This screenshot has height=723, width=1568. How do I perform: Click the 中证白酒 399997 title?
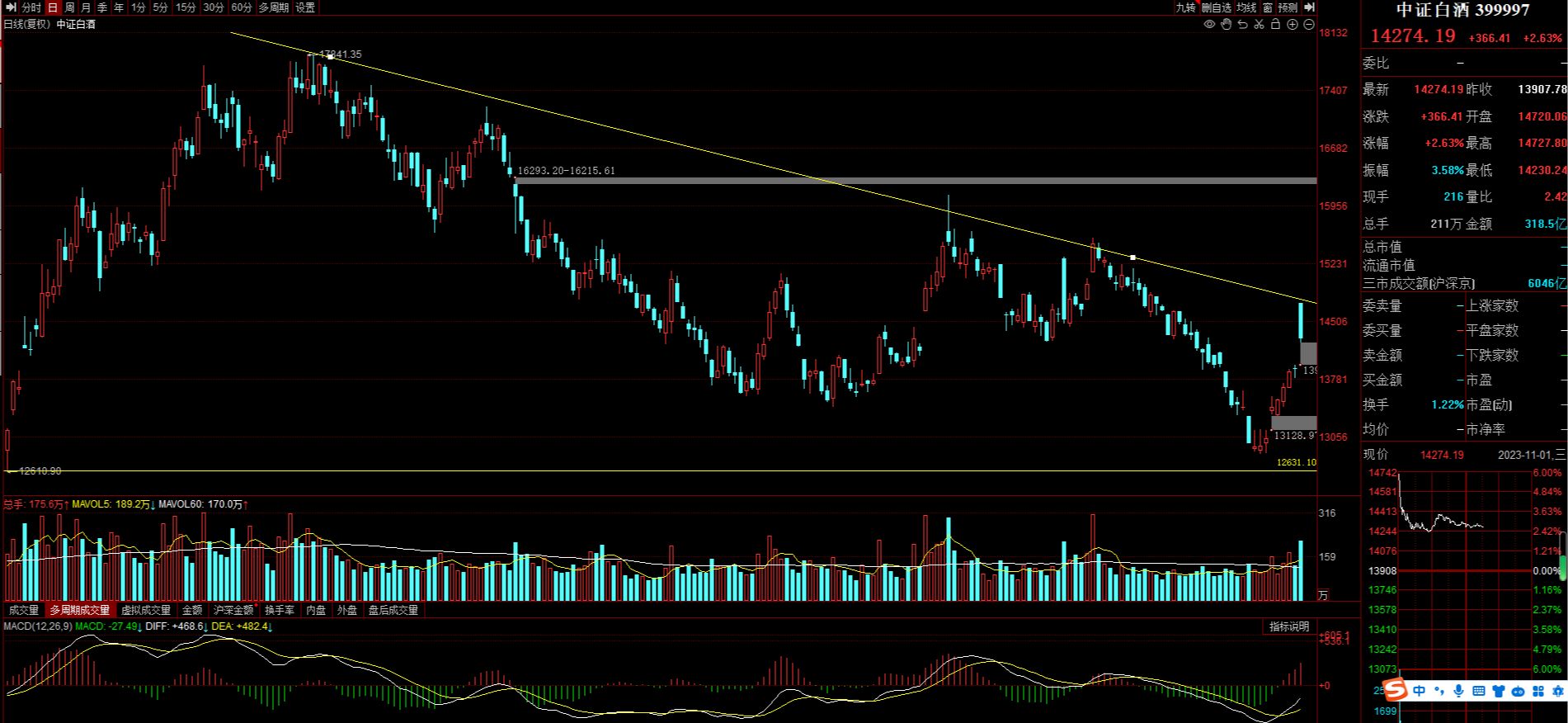point(1463,10)
